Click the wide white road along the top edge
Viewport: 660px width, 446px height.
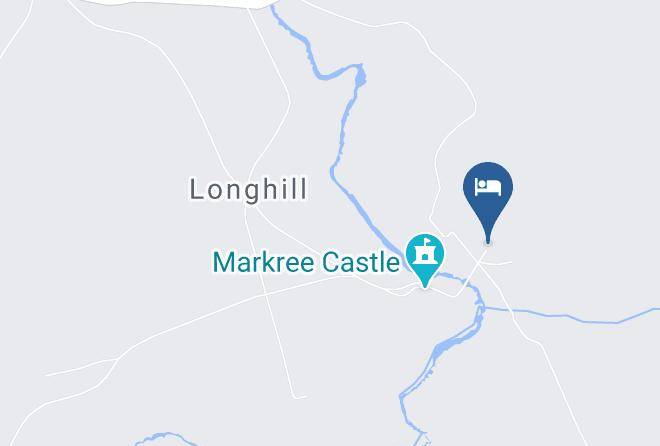point(177,2)
